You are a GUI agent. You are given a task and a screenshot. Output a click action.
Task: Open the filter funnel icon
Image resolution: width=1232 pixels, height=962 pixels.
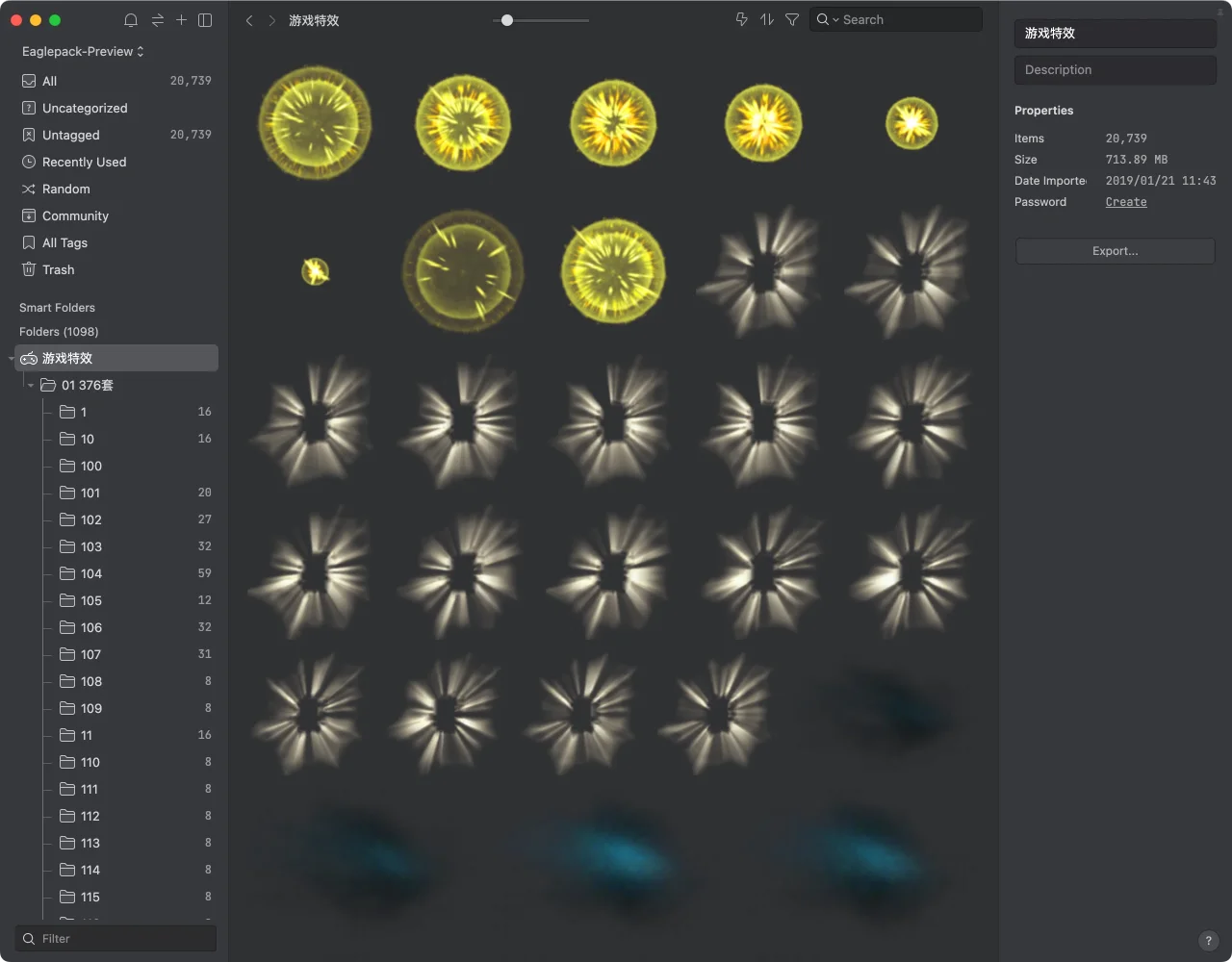[x=792, y=19]
